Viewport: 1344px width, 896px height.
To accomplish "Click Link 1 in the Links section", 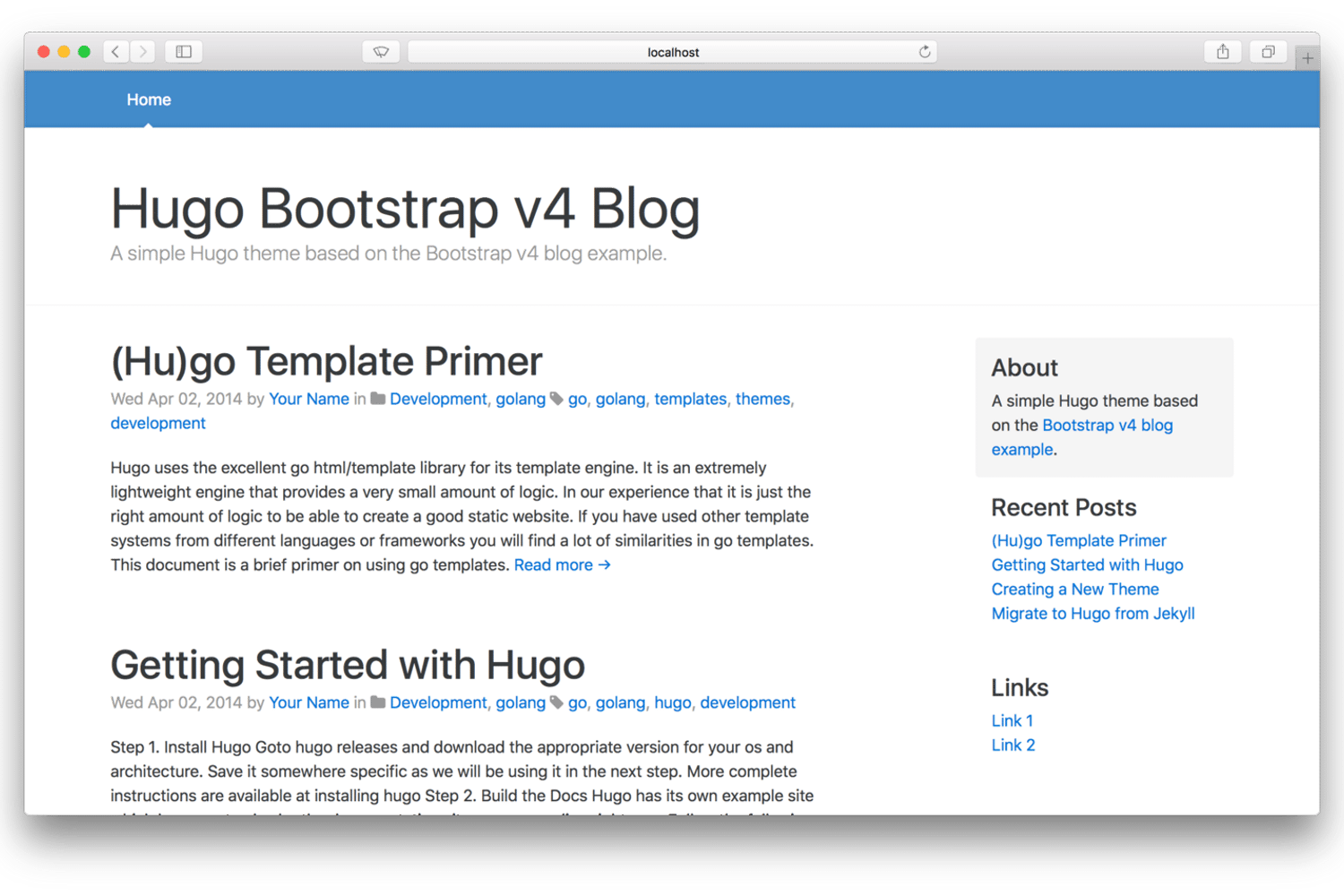I will pos(1012,720).
